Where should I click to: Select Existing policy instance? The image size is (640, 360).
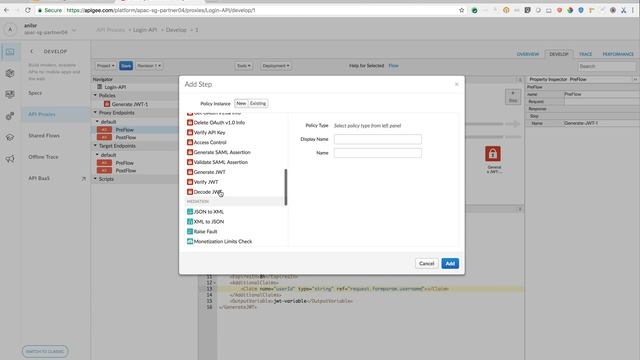[258, 103]
